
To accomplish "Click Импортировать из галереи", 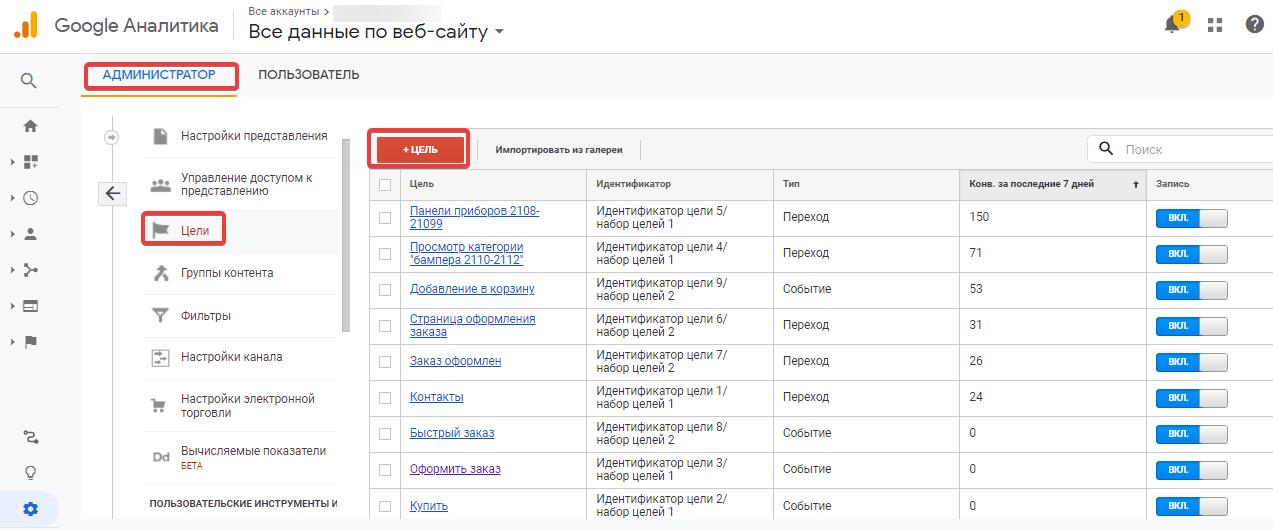I will 559,150.
